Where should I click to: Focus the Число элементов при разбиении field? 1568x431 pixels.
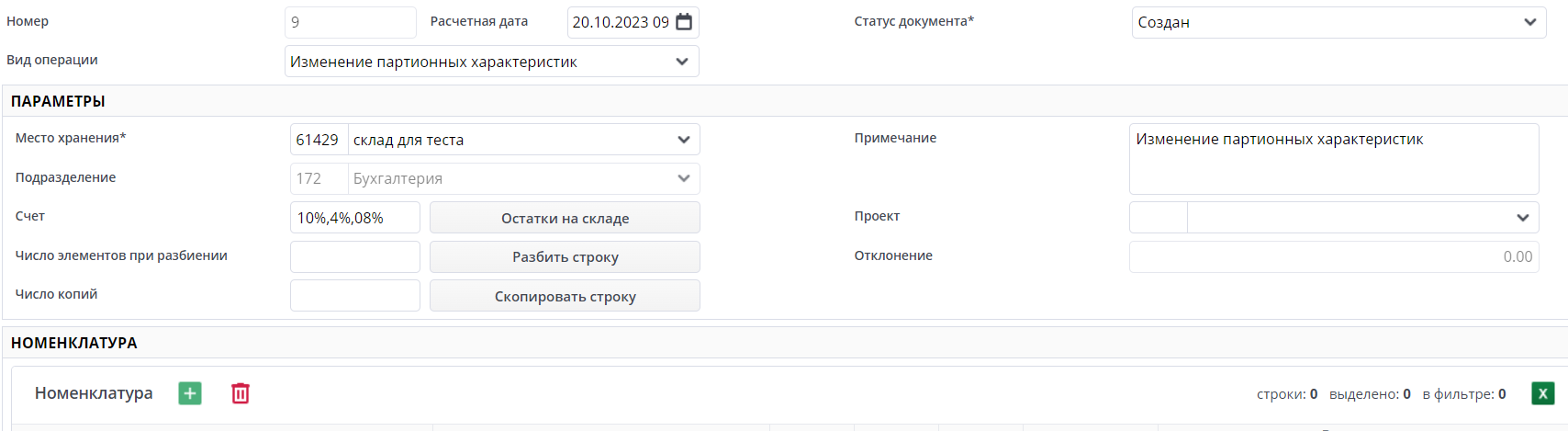click(x=354, y=257)
